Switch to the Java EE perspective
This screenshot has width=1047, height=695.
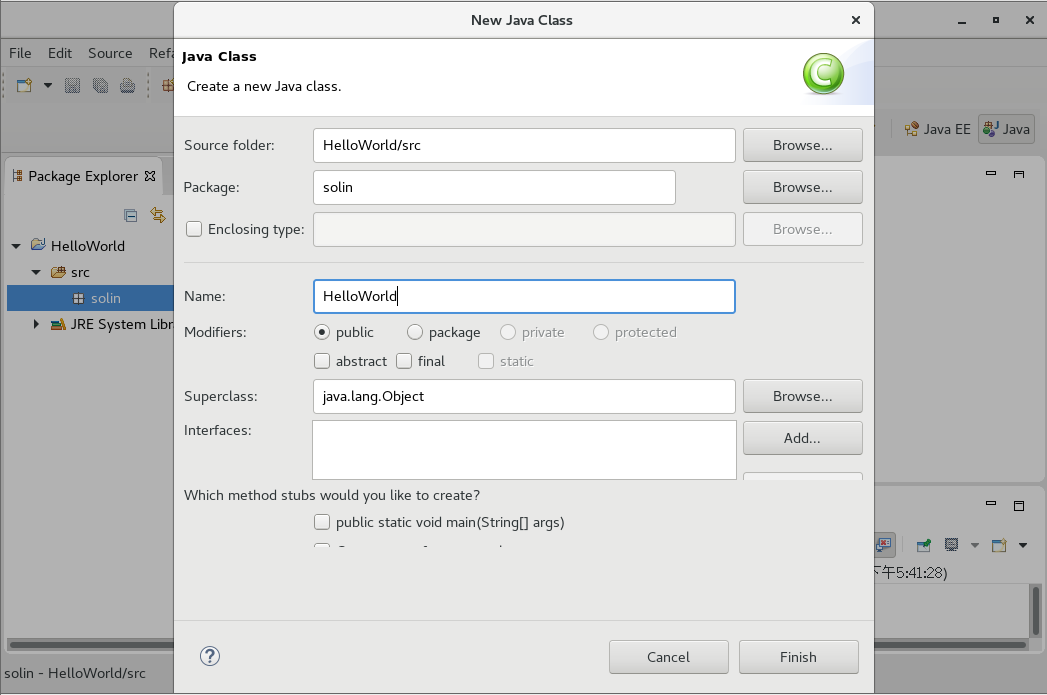[x=937, y=129]
